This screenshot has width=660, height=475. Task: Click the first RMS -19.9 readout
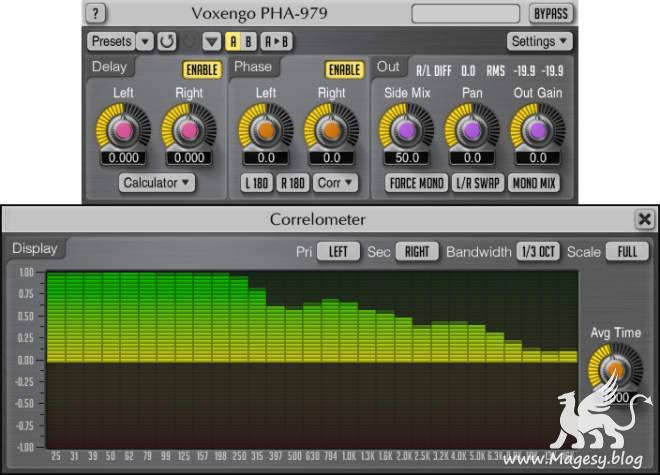point(524,71)
